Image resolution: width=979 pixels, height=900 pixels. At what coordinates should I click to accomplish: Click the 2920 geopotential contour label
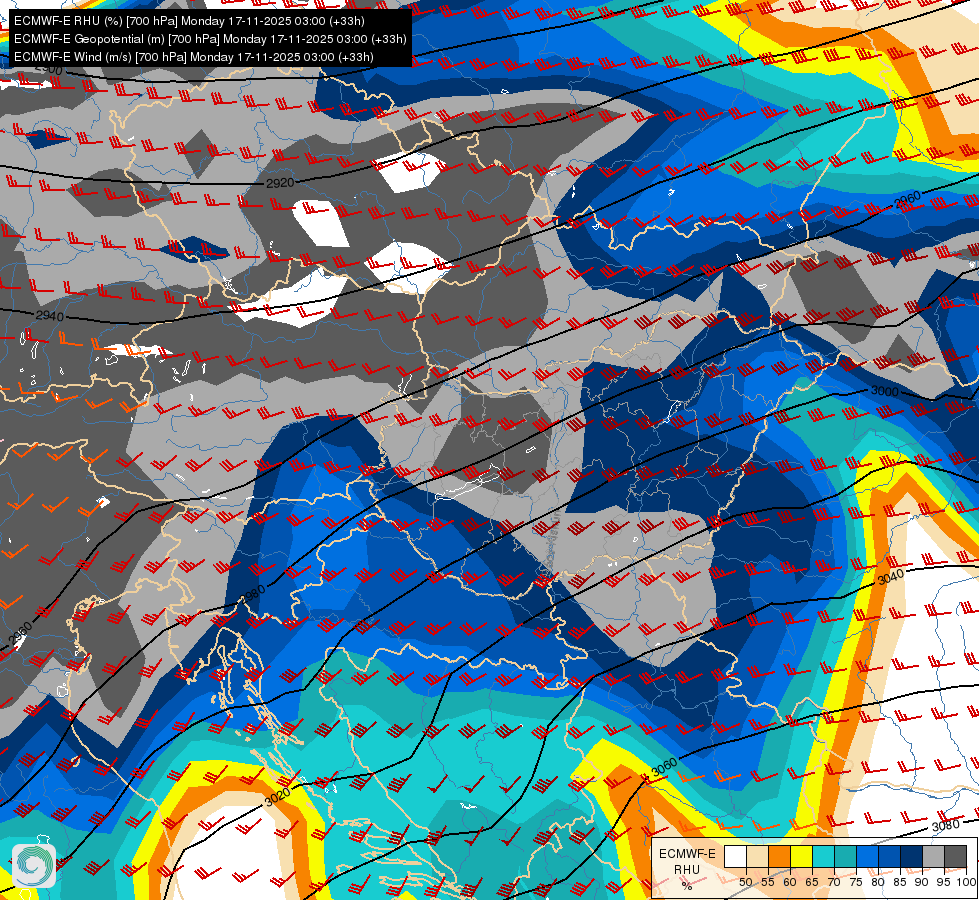[x=280, y=183]
